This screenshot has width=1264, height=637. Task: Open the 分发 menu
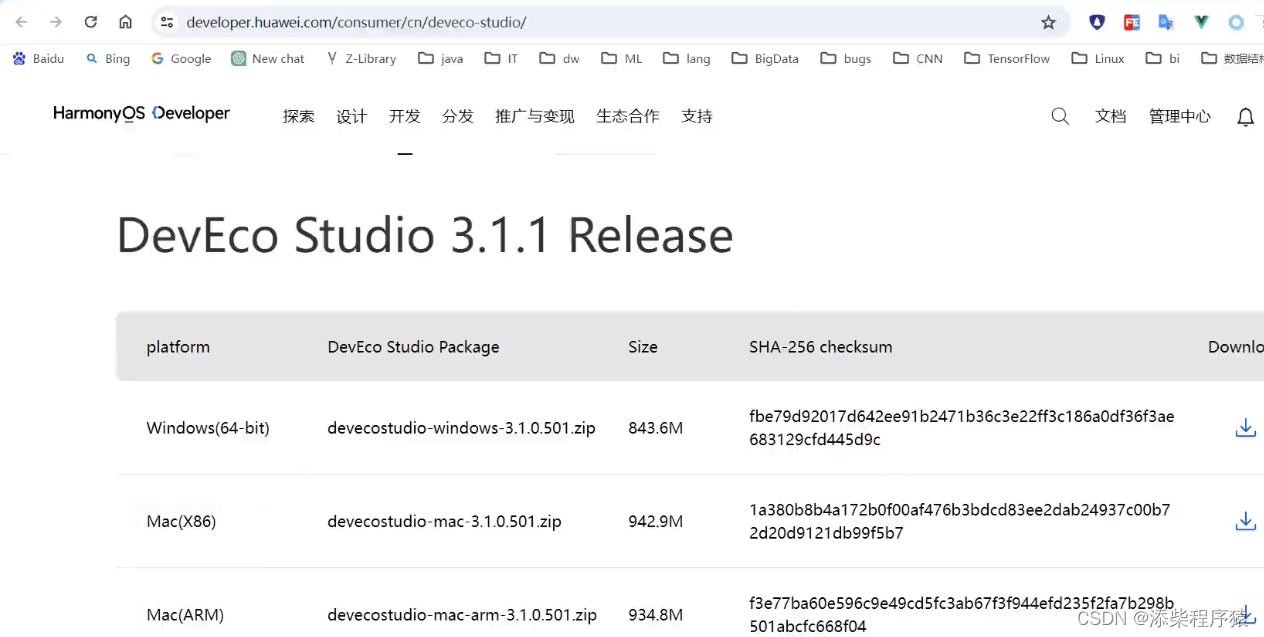coord(457,116)
